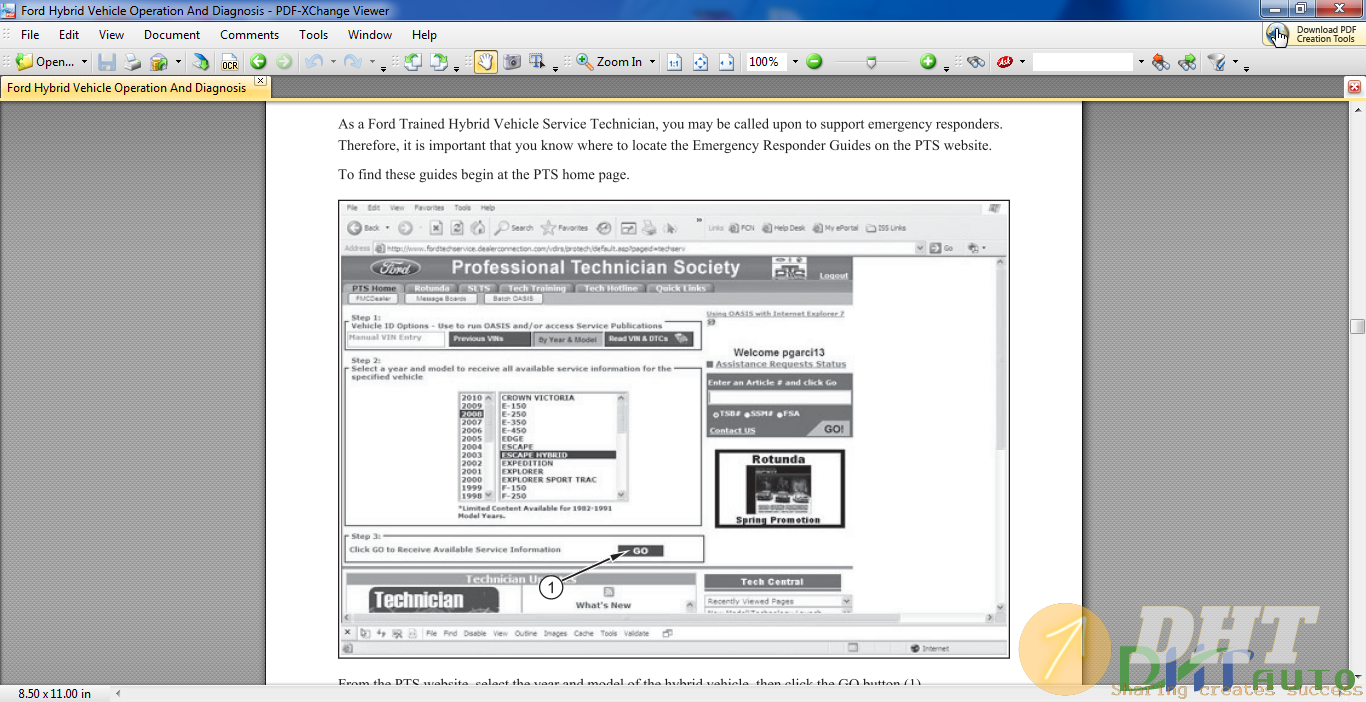
Task: Close the Ford Hybrid Vehicle document tab
Action: [260, 80]
